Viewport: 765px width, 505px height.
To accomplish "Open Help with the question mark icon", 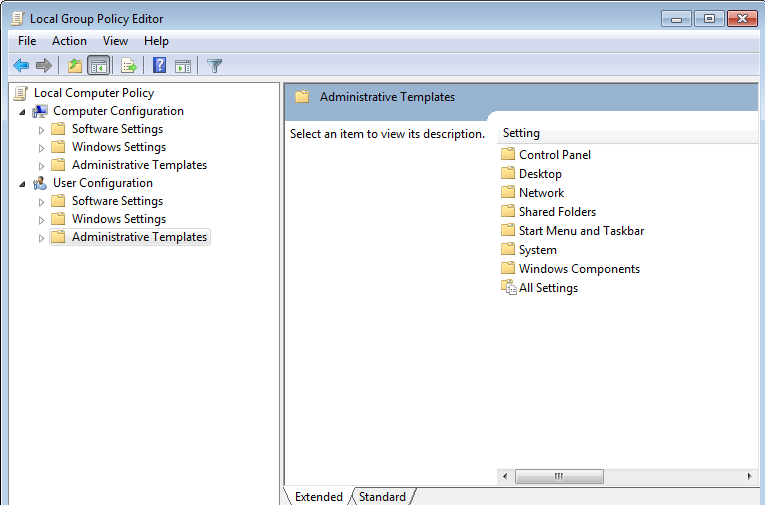I will pyautogui.click(x=160, y=65).
